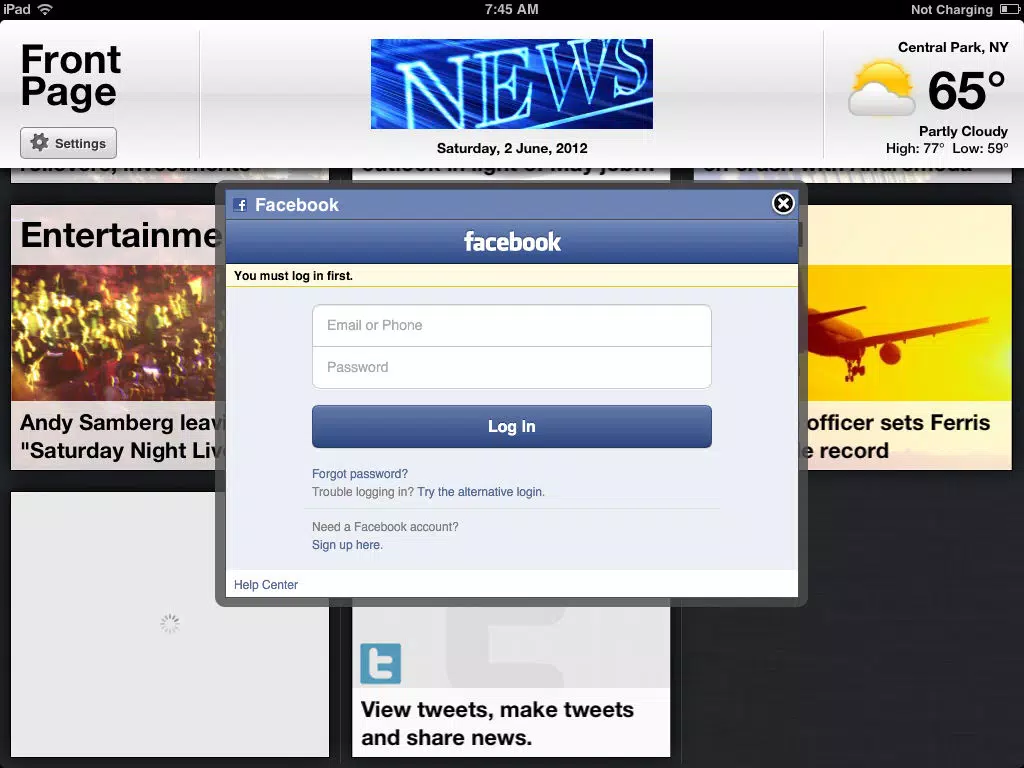This screenshot has height=768, width=1024.
Task: Tap the High 77° Low 59° forecast
Action: point(947,148)
